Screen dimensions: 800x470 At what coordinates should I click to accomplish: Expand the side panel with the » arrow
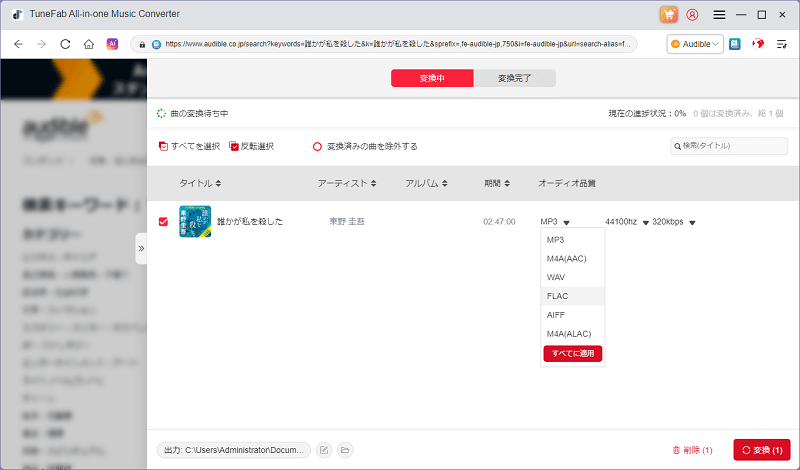[141, 248]
